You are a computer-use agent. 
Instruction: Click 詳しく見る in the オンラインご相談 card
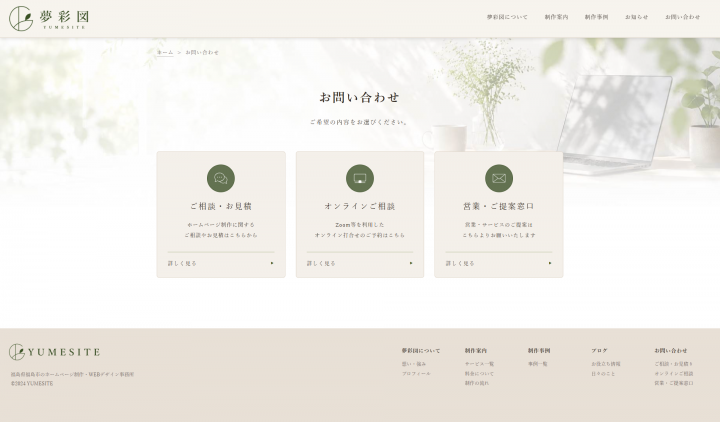point(321,264)
